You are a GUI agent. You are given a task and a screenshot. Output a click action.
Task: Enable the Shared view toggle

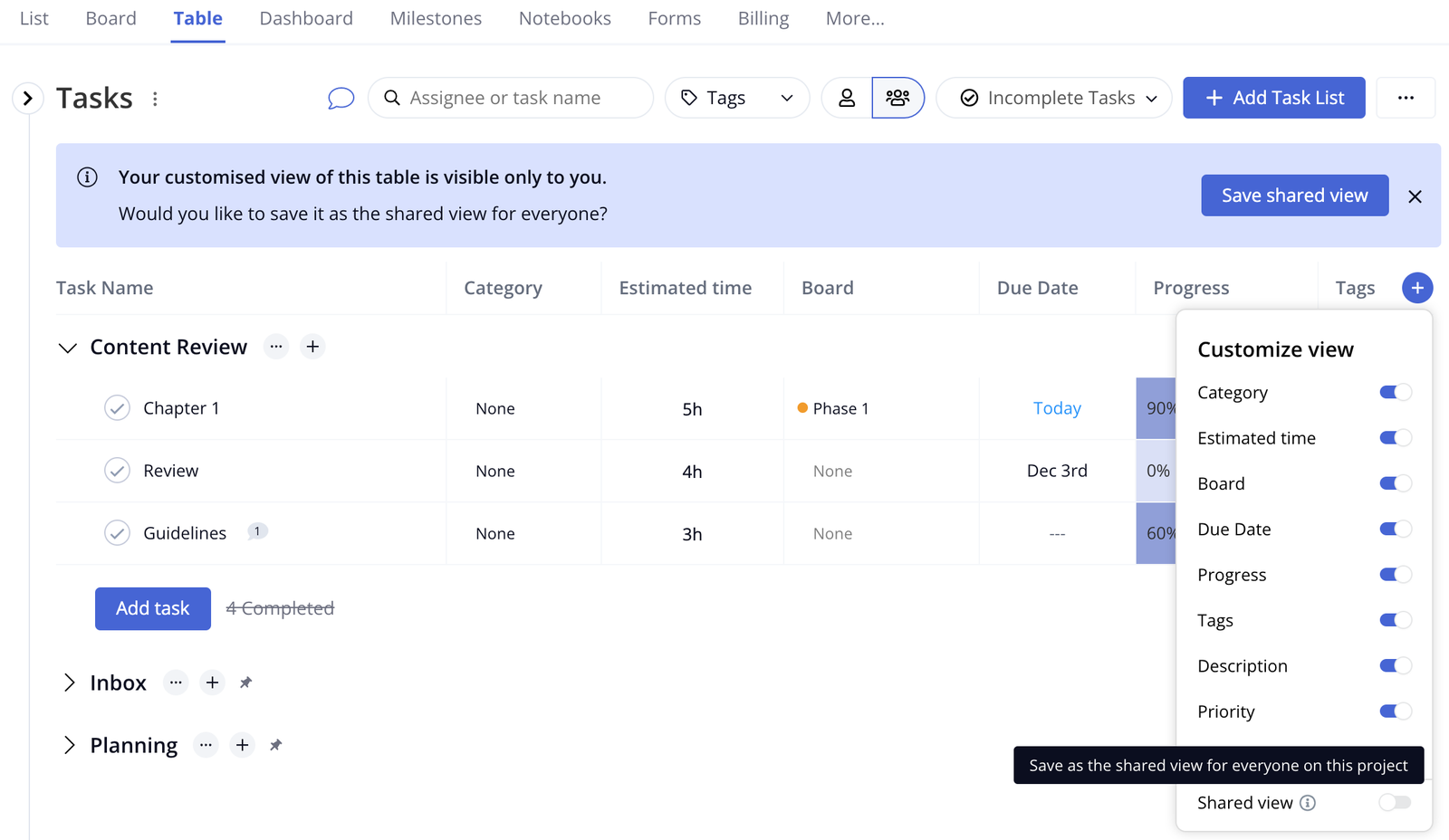coord(1395,803)
